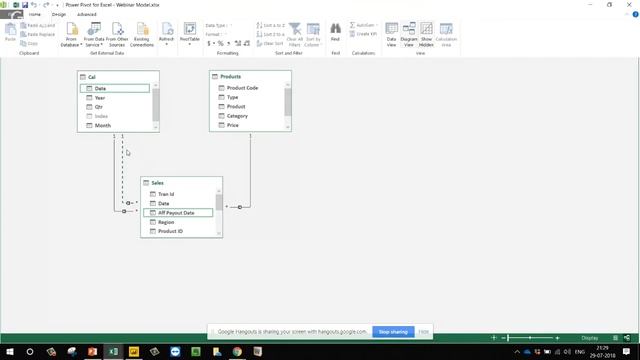Viewport: 640px width, 360px height.
Task: Open the File menu tab
Action: (12, 15)
